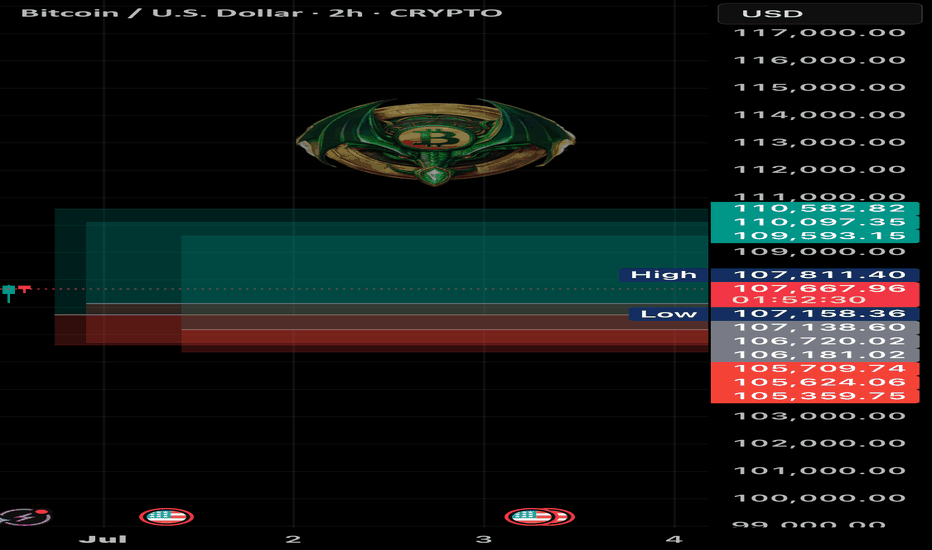Select the red stop zone reaching 105,359.75
This screenshot has height=550, width=932.
click(x=445, y=341)
